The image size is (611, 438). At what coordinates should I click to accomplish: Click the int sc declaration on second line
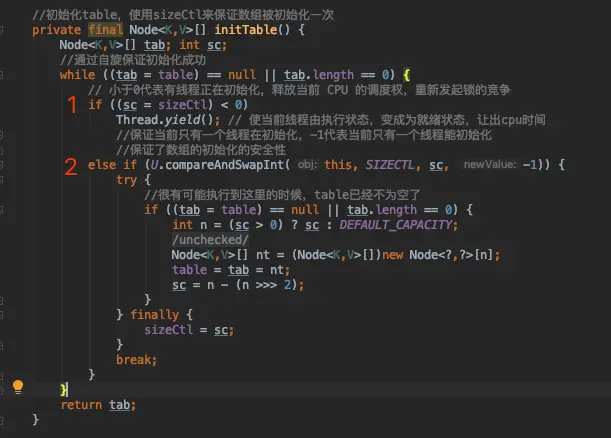203,45
